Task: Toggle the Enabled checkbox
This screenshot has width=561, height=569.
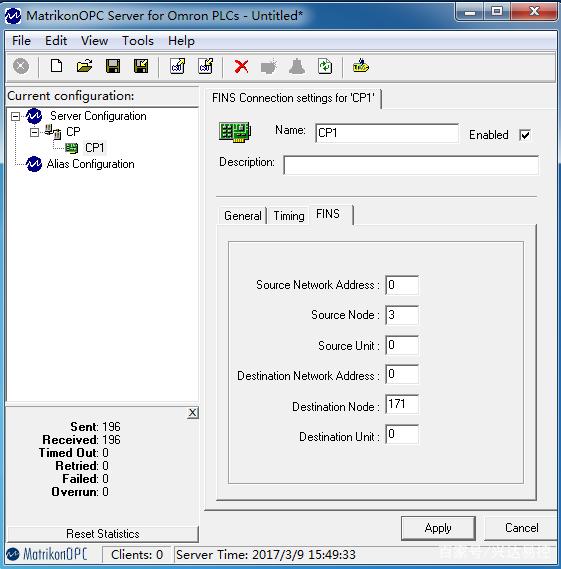Action: pyautogui.click(x=525, y=135)
